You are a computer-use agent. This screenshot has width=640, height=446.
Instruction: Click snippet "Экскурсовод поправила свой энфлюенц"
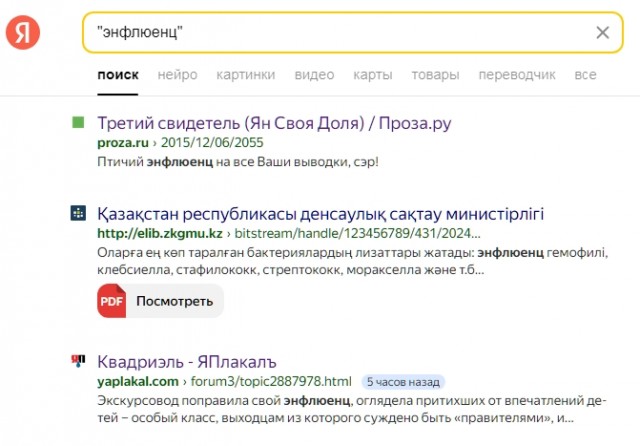coord(352,409)
